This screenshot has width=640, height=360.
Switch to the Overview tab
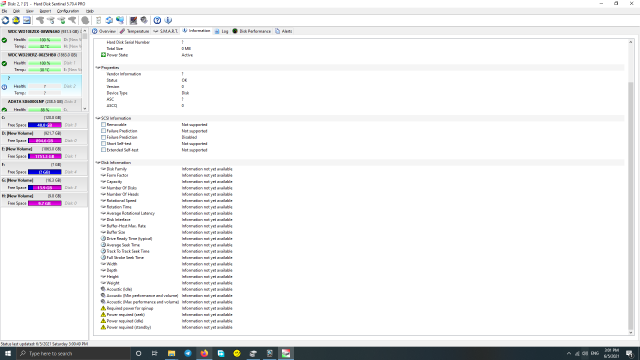click(x=104, y=31)
